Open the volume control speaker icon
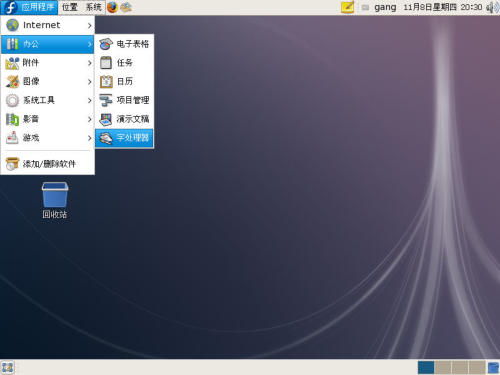 pyautogui.click(x=492, y=7)
